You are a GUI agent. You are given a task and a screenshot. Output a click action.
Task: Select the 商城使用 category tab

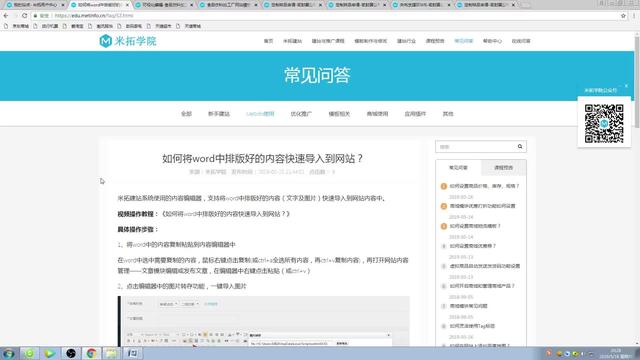point(377,114)
